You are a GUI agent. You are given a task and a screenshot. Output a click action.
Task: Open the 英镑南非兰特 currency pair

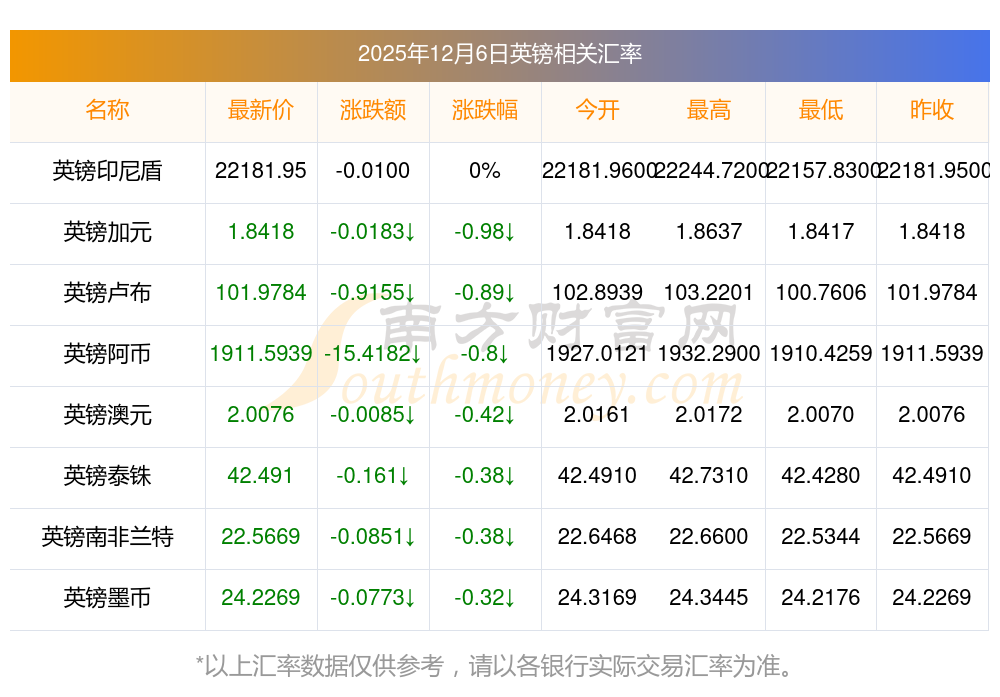click(107, 537)
